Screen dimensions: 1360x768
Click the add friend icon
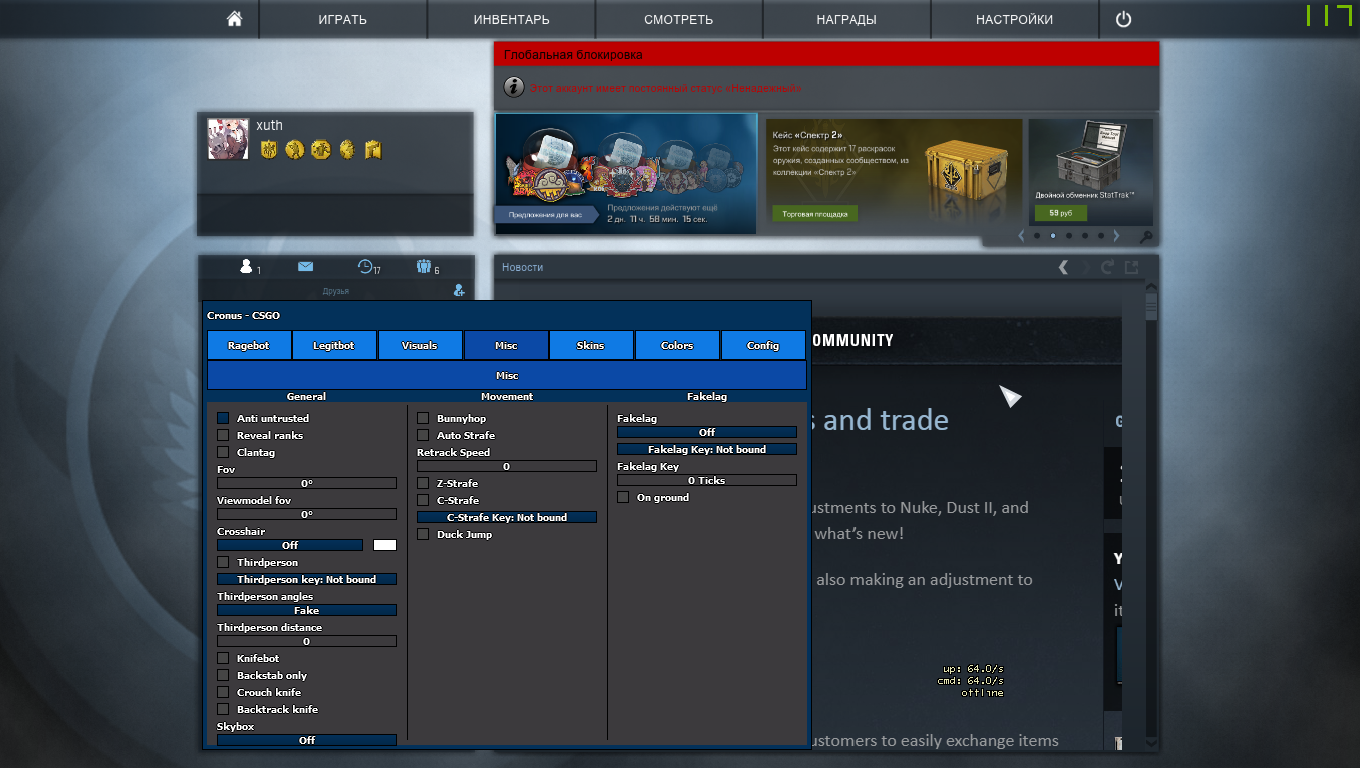tap(459, 290)
